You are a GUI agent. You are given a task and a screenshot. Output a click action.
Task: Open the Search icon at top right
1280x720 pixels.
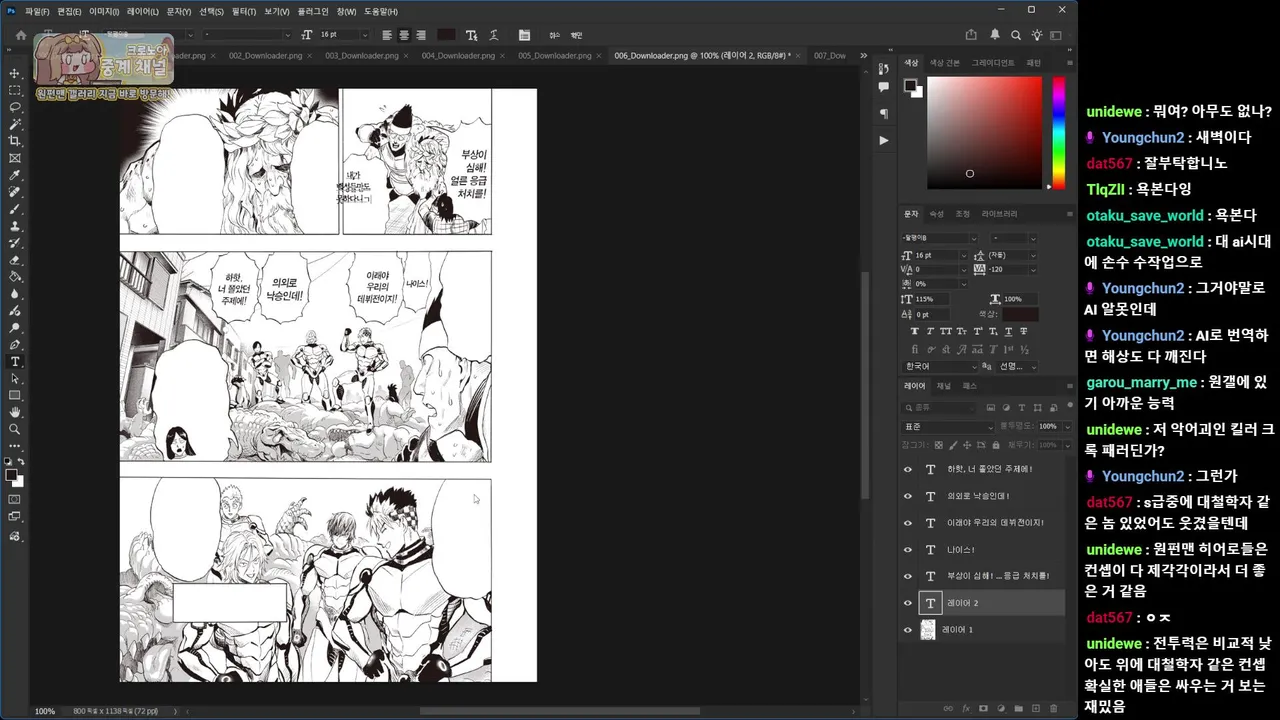[1016, 35]
